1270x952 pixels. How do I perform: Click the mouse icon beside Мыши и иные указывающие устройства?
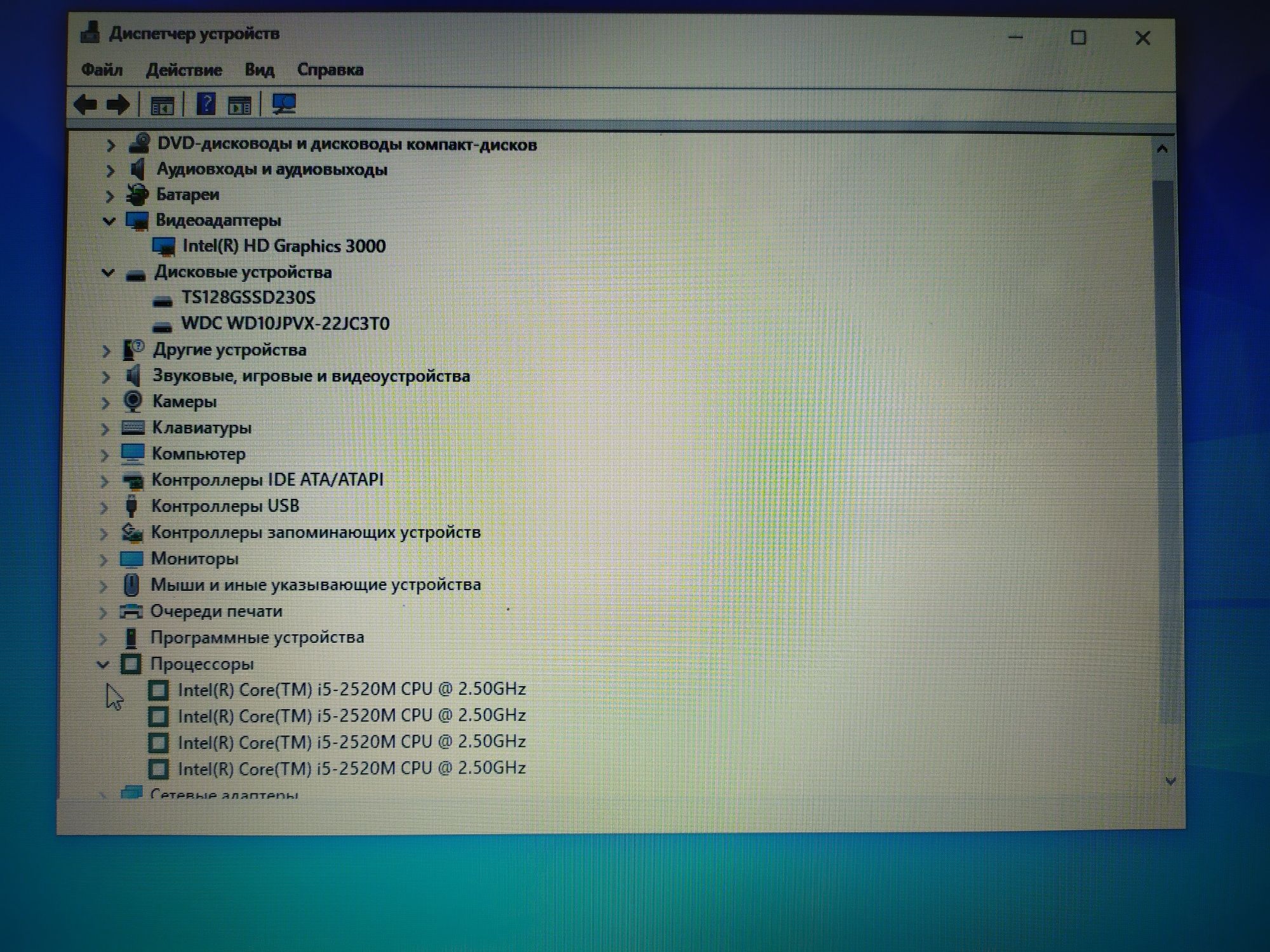[131, 585]
